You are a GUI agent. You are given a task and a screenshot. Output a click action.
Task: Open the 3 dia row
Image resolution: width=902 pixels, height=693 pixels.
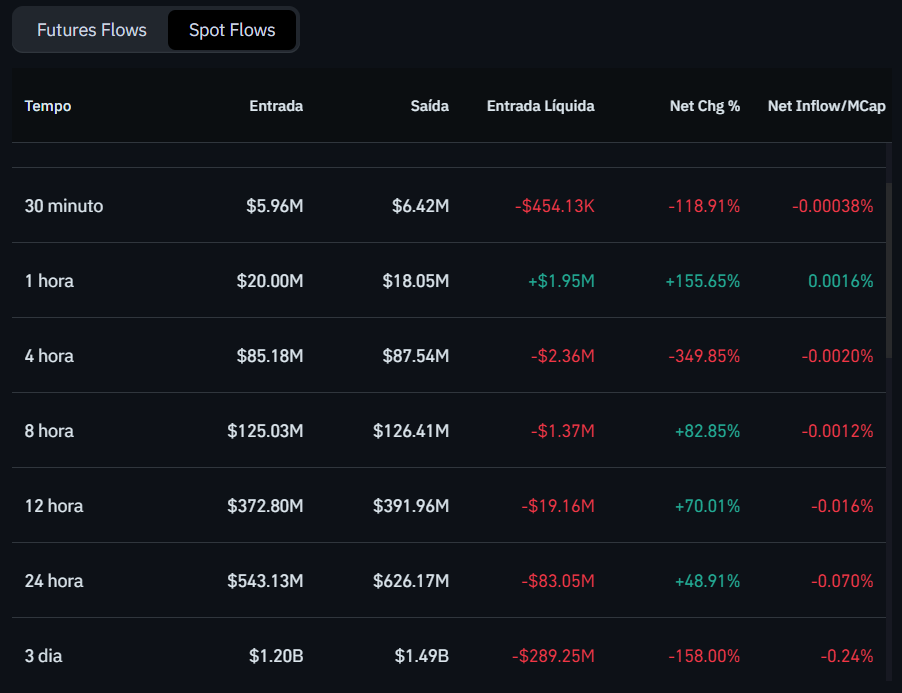pyautogui.click(x=44, y=656)
